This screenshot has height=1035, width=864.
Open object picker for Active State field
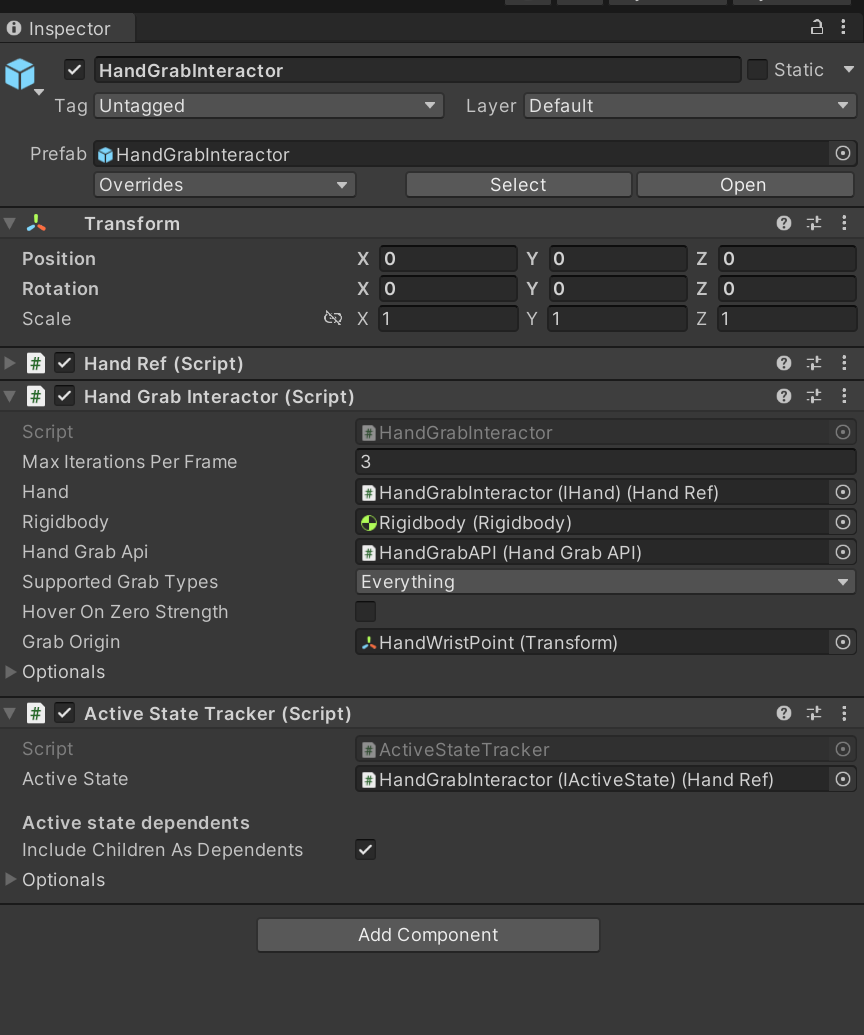click(x=843, y=780)
